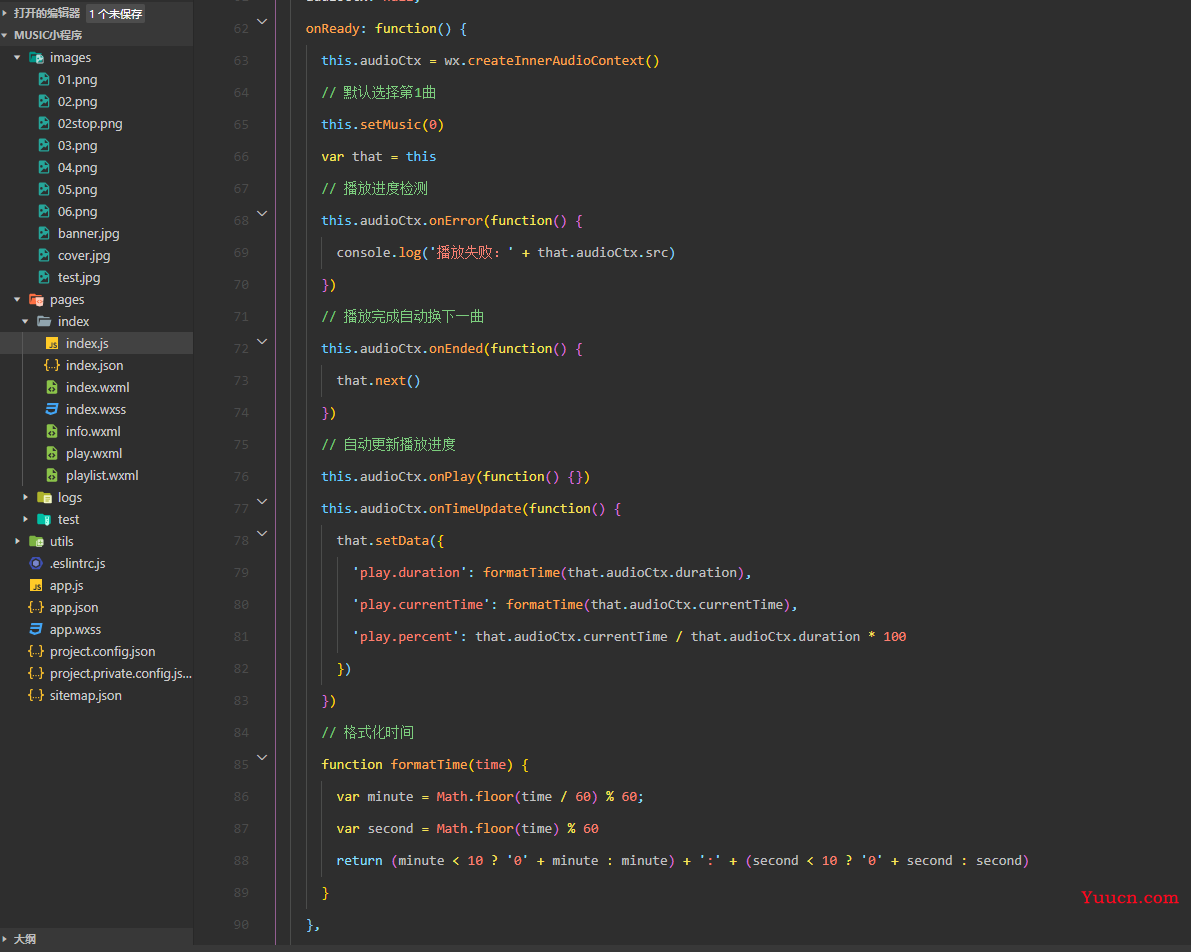Collapse the MUSIC小程序 project section
This screenshot has height=952, width=1191.
(5, 35)
